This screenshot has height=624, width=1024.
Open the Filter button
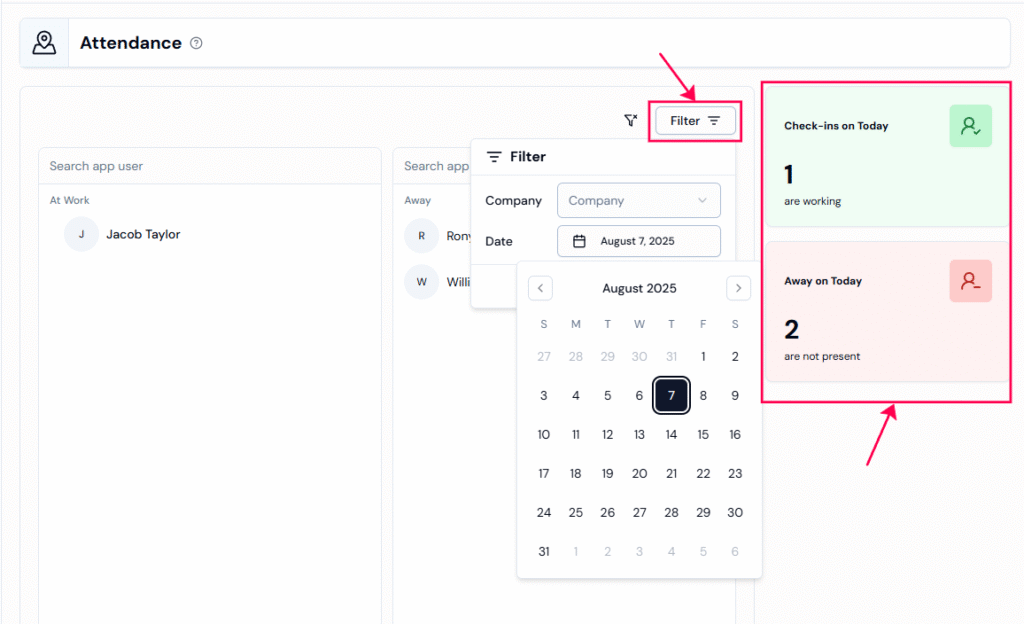(x=695, y=121)
